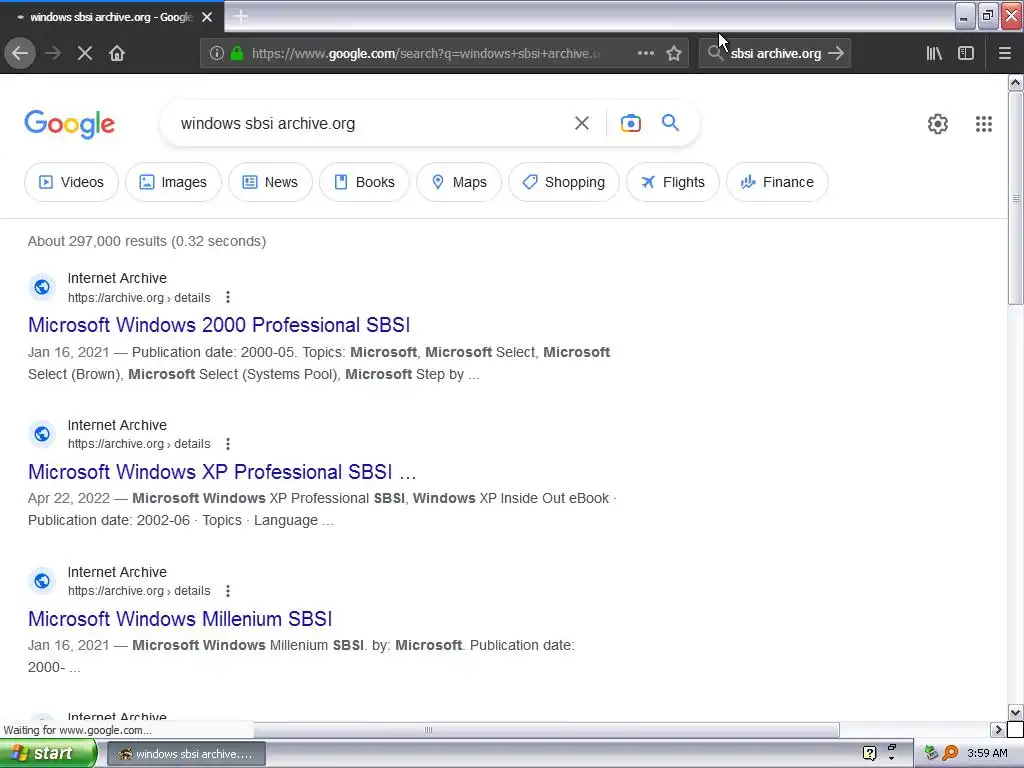Close the Google search results tab
Viewport: 1024px width, 768px height.
click(207, 17)
